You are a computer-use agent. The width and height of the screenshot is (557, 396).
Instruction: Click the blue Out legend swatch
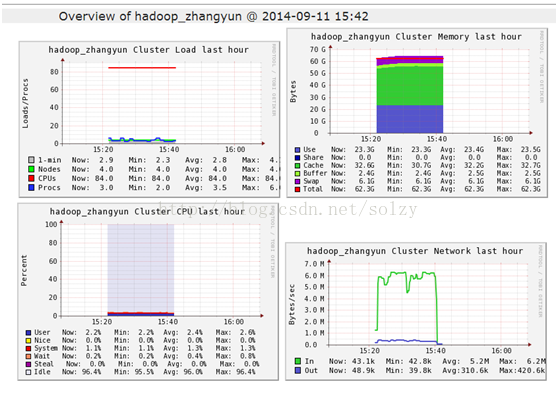(298, 370)
